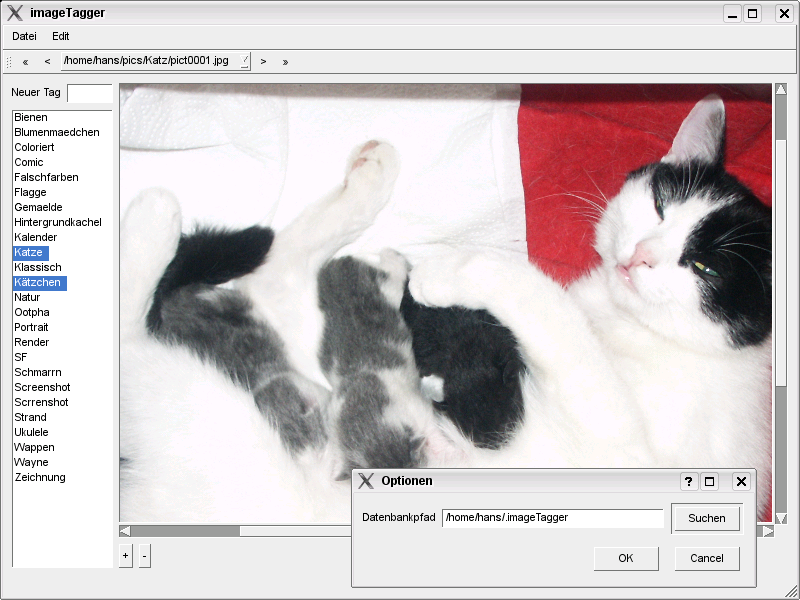
Task: Click the Neuer Tag input field
Action: point(88,93)
